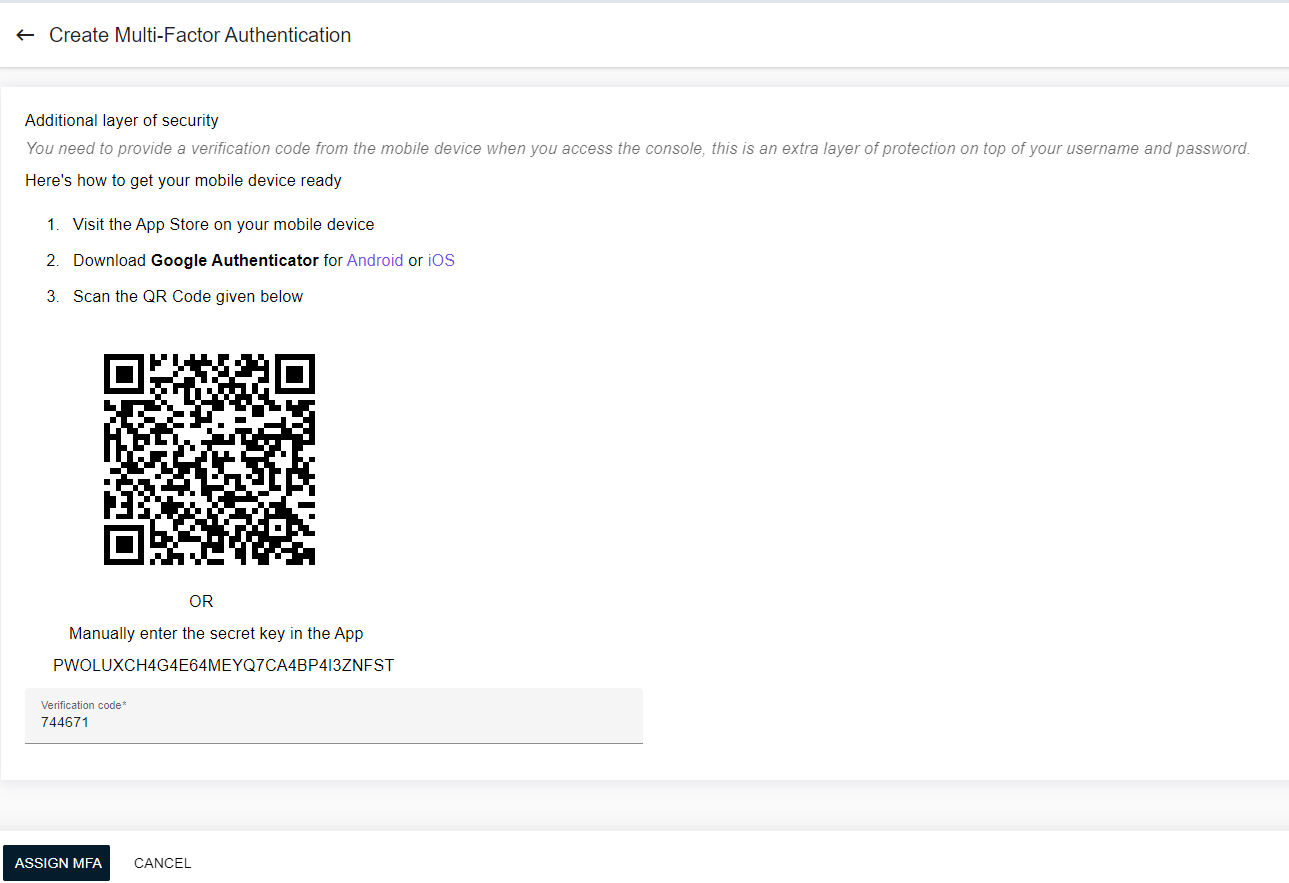Image resolution: width=1289 pixels, height=883 pixels.
Task: Click "Here's how to get your mobile device ready"
Action: tap(183, 181)
